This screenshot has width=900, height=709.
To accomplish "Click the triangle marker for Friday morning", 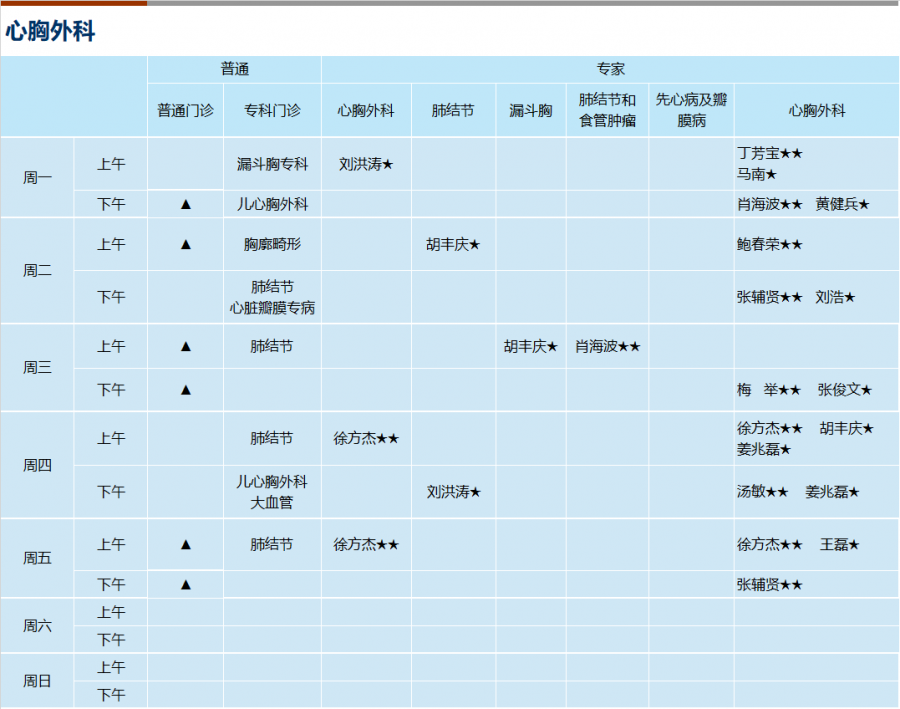I will tap(185, 544).
